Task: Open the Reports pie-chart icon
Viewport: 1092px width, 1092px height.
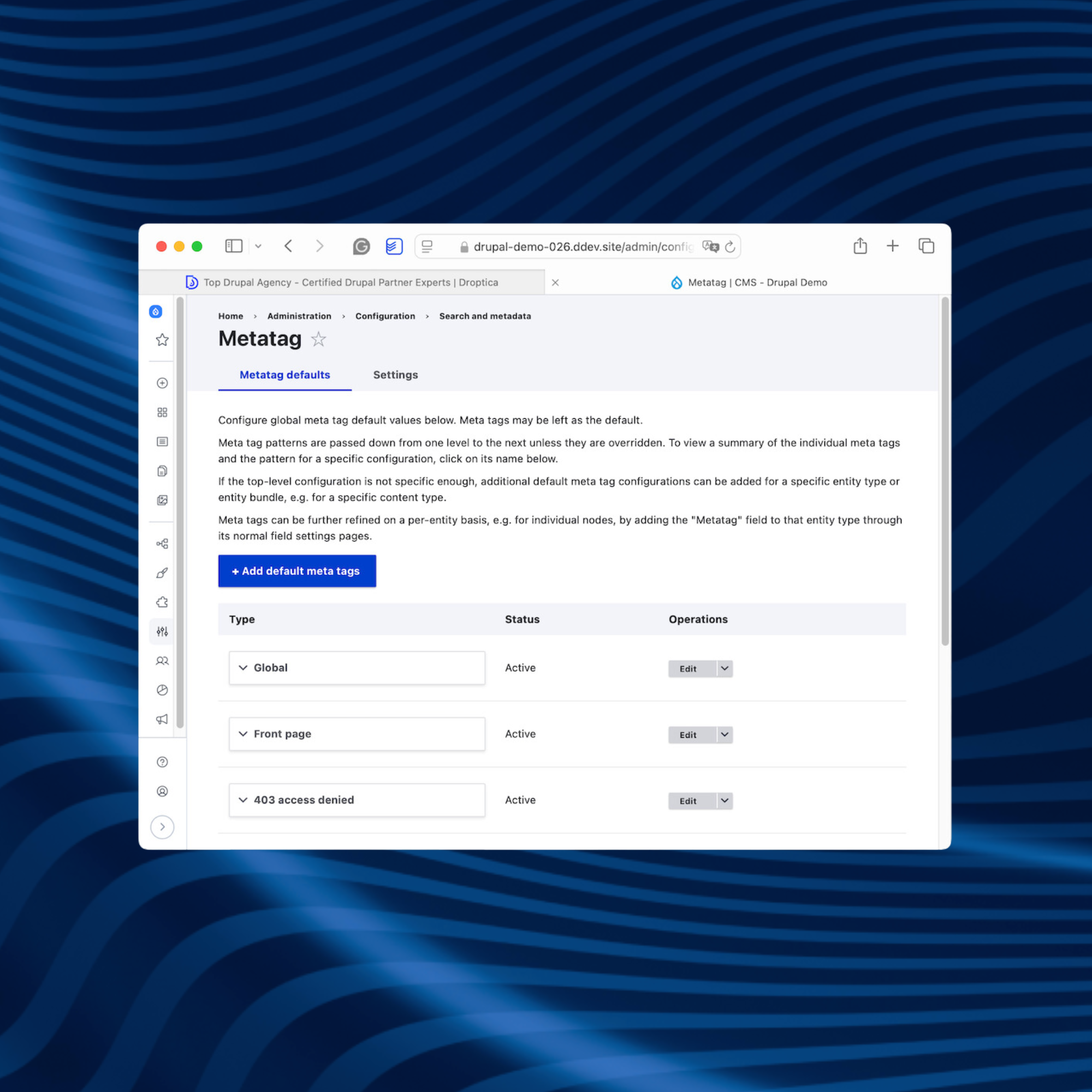Action: 162,690
